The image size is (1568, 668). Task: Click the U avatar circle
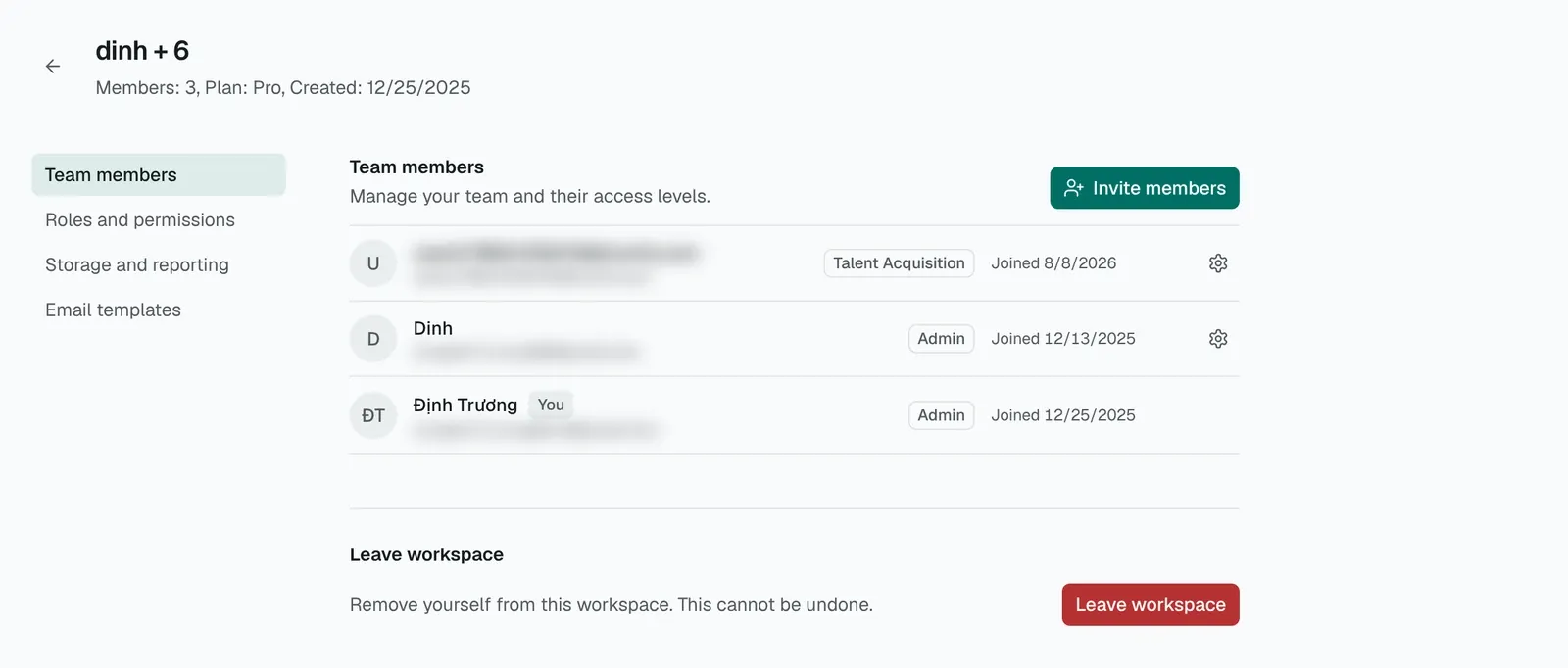click(373, 263)
